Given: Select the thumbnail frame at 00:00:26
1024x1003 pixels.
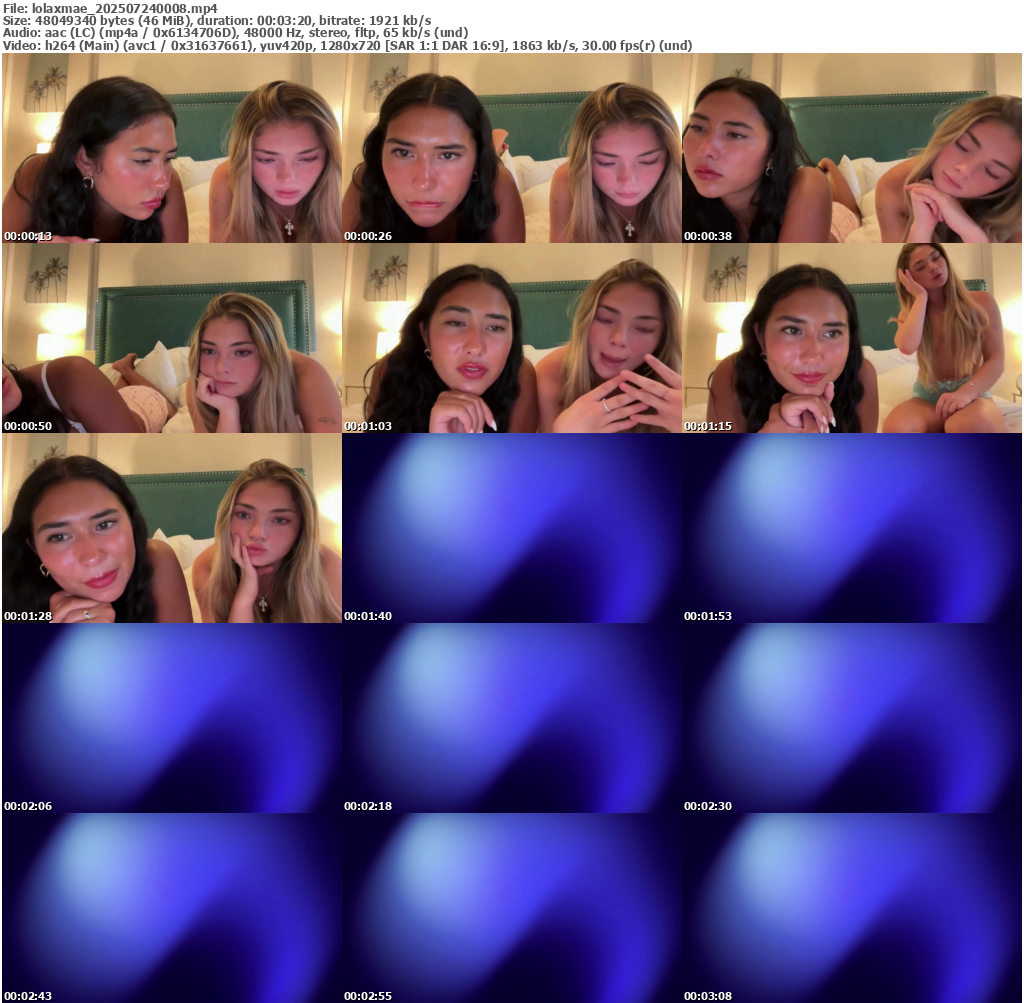Looking at the screenshot, I should click(x=512, y=148).
